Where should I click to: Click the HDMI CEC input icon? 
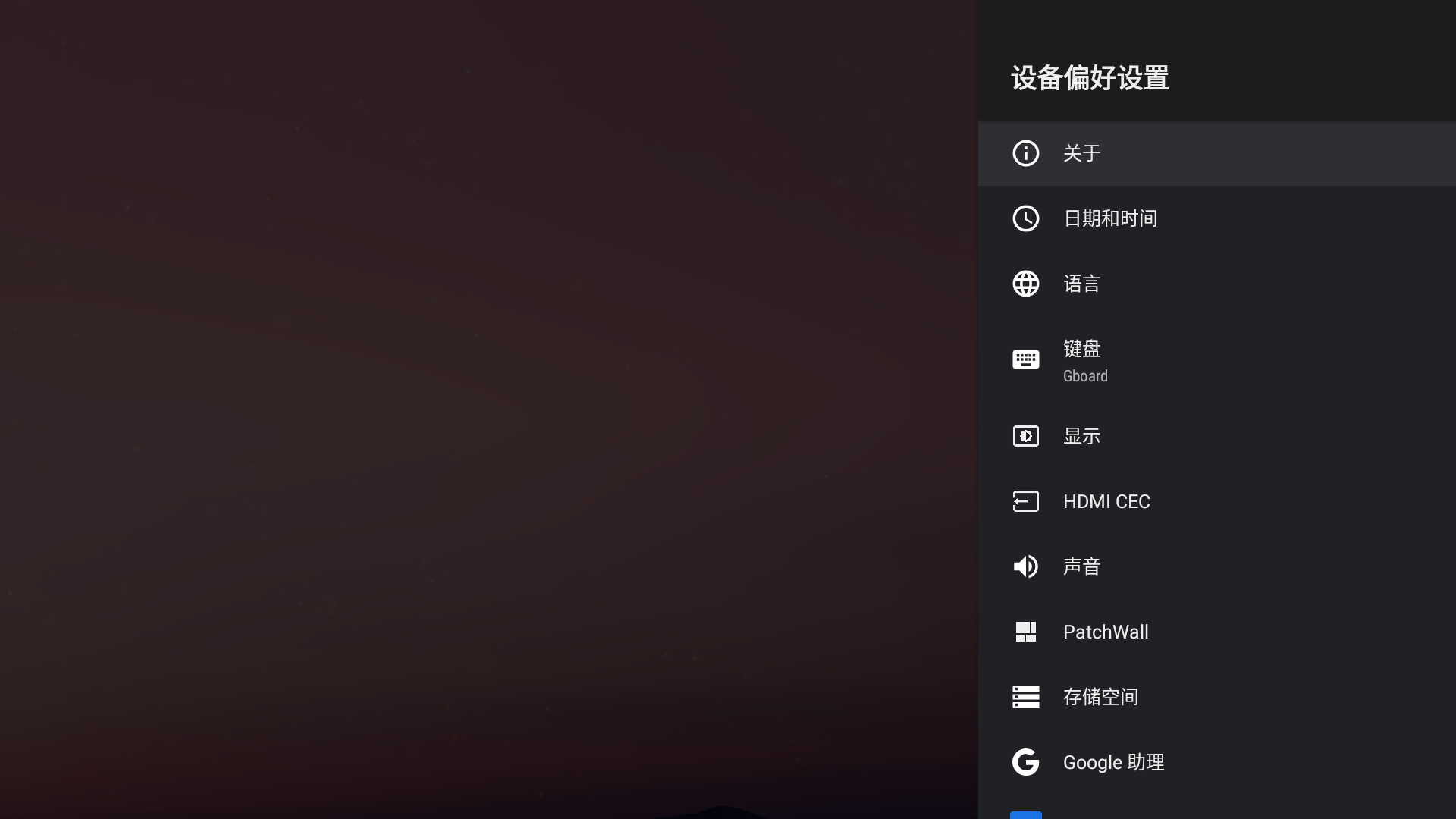coord(1025,501)
